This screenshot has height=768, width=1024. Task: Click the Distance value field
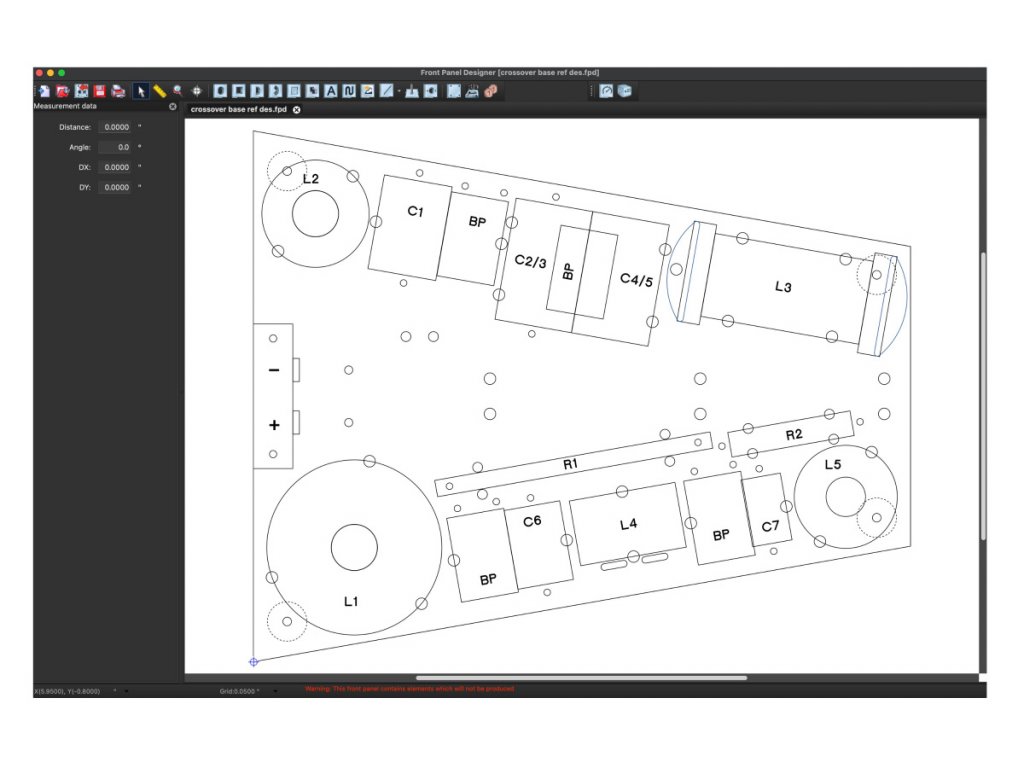click(115, 127)
